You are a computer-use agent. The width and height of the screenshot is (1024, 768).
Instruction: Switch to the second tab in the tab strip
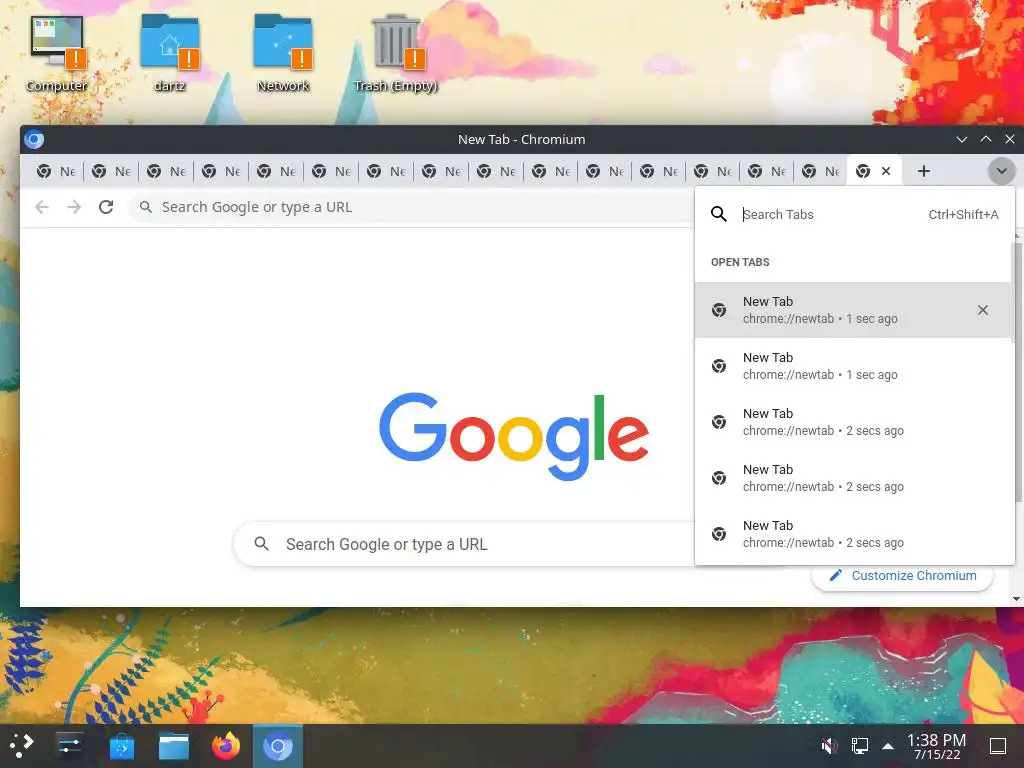tap(111, 171)
